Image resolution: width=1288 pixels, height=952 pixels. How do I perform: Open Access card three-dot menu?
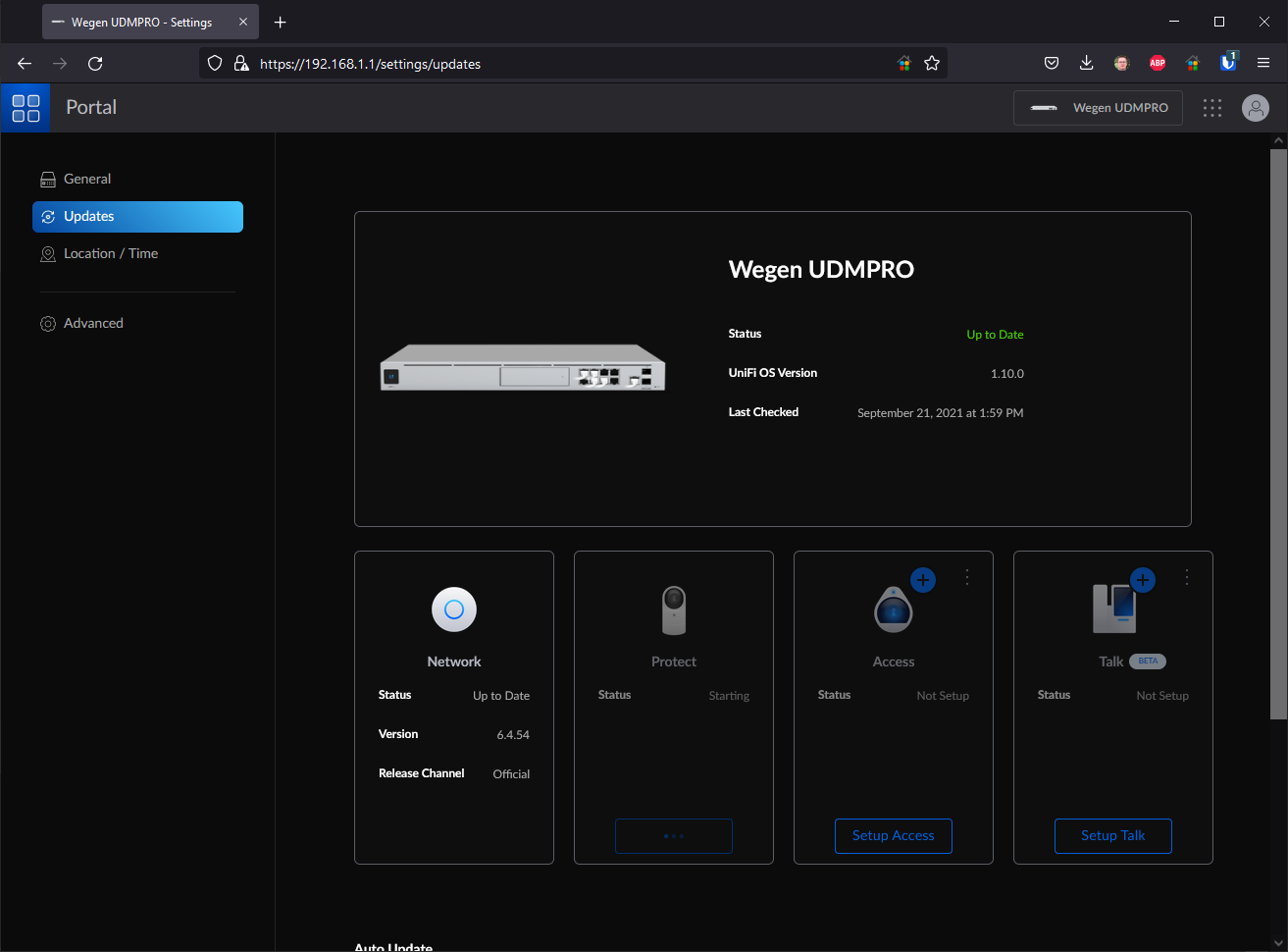click(967, 578)
